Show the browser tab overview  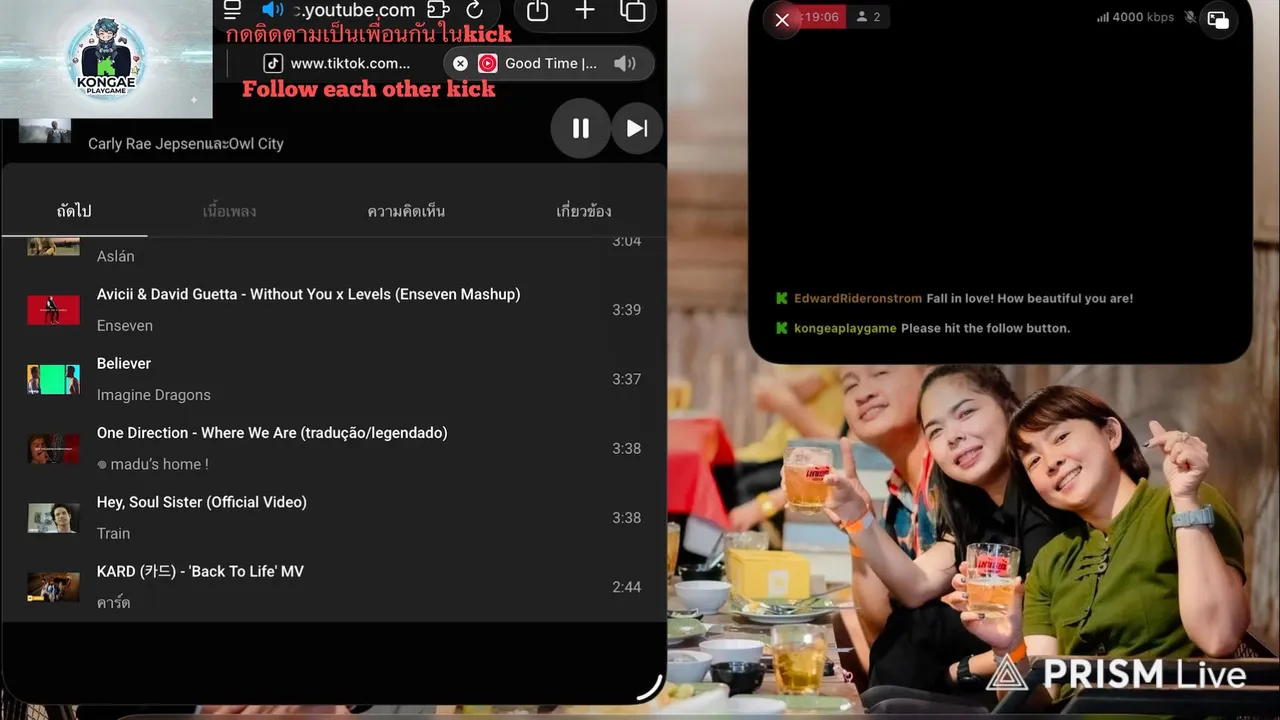[633, 11]
